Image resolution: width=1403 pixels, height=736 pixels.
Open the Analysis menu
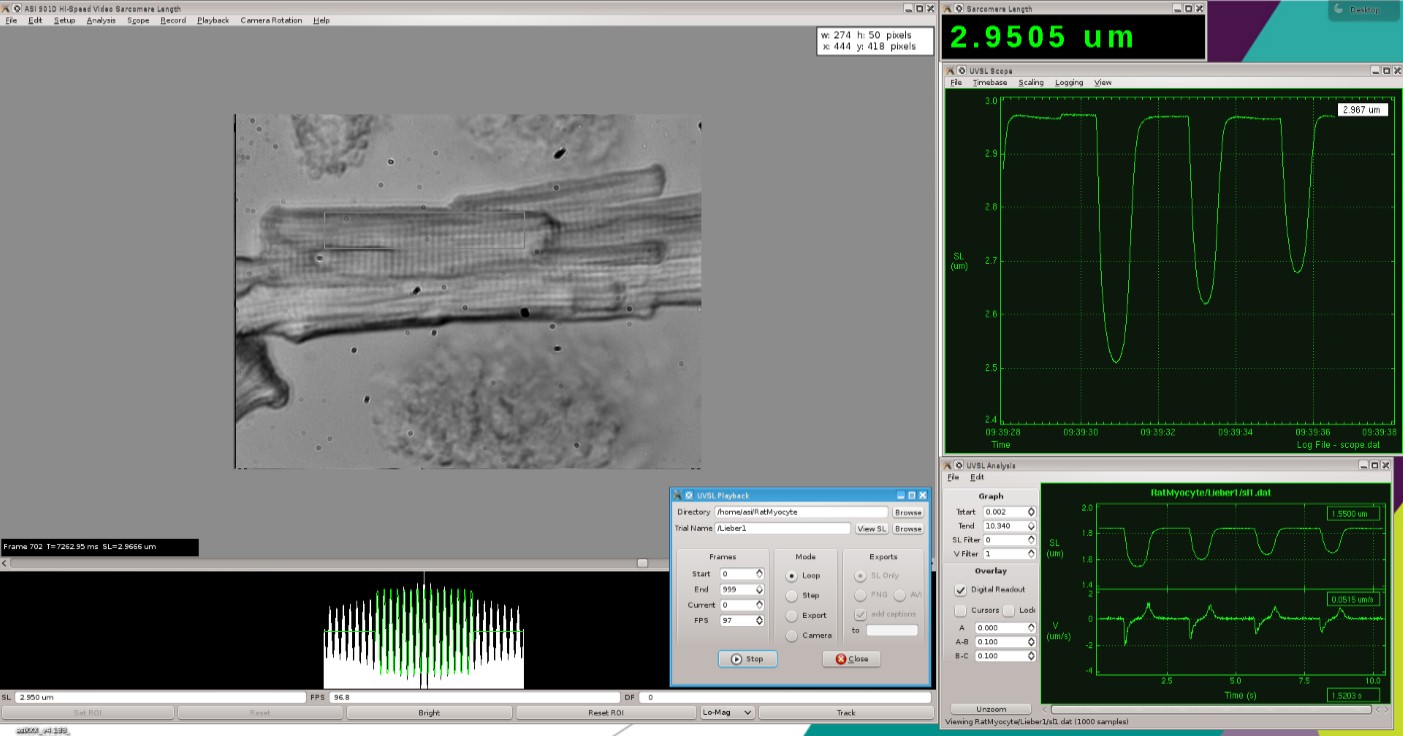[101, 20]
